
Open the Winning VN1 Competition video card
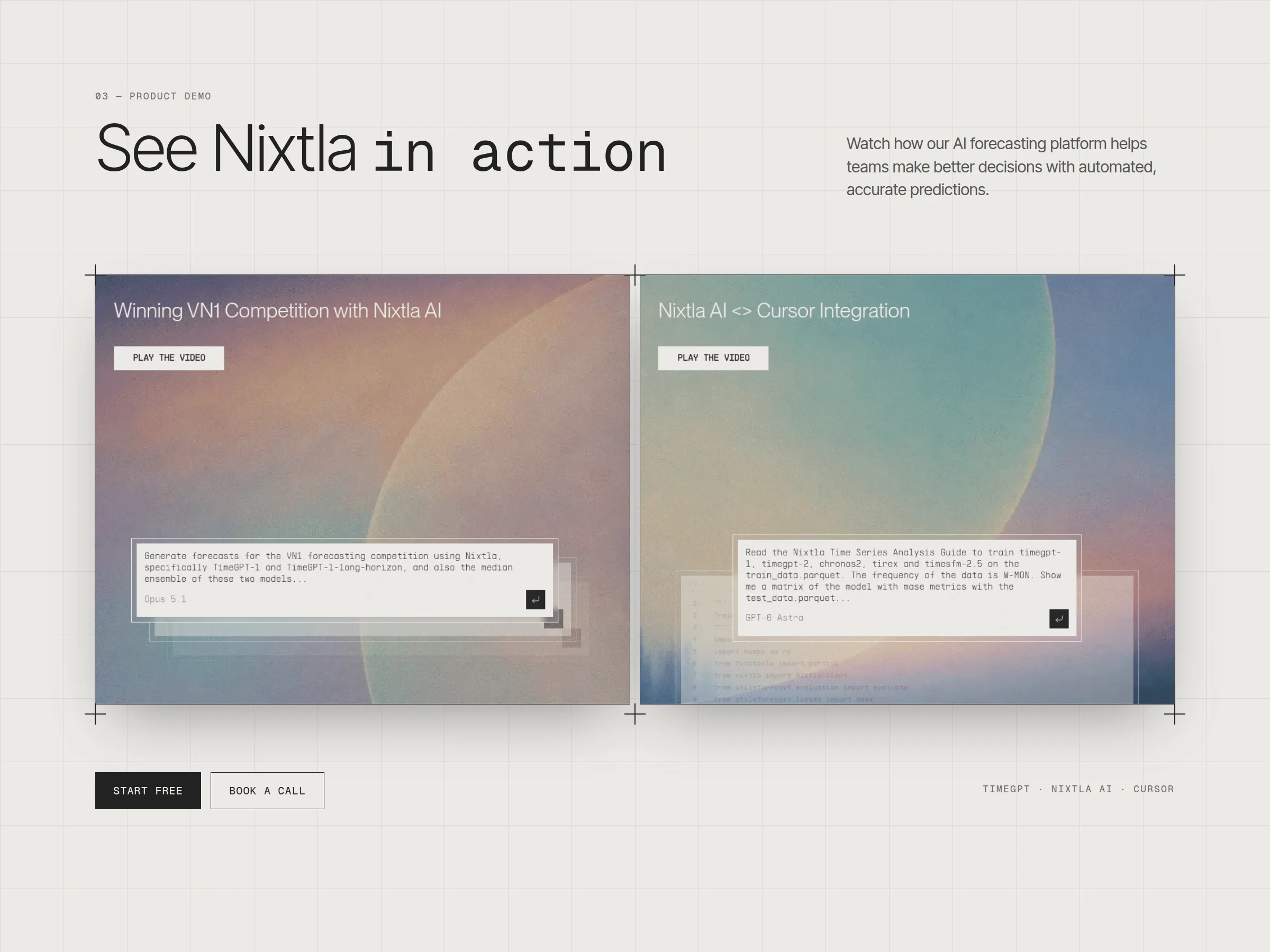(x=362, y=489)
